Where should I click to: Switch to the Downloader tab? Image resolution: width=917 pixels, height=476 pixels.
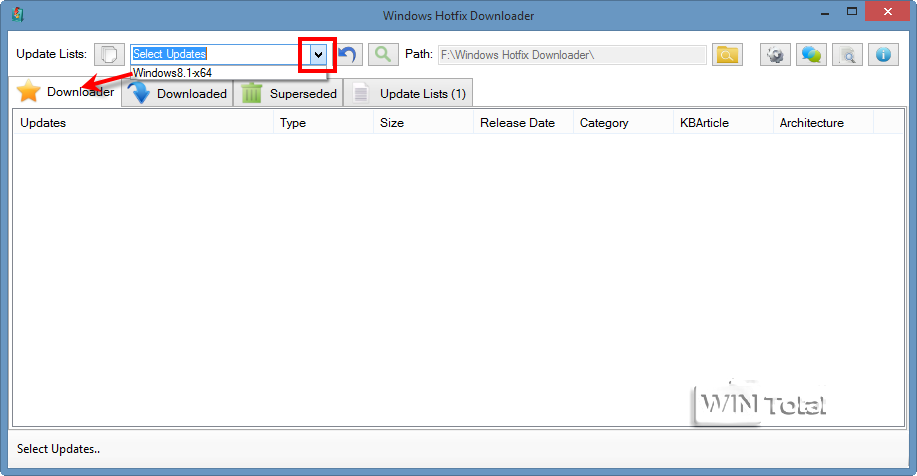point(66,92)
